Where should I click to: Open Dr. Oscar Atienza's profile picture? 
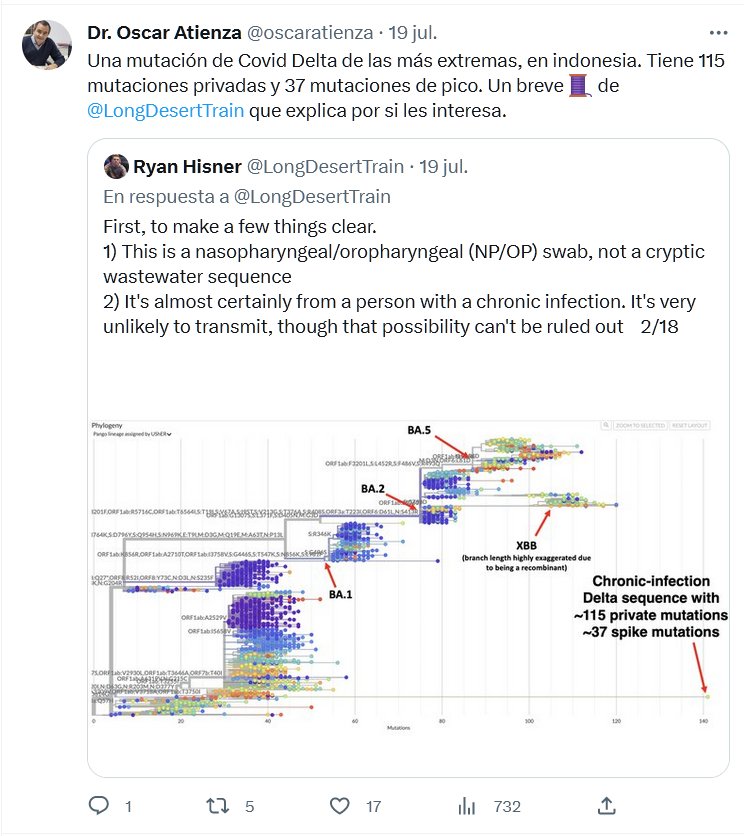point(47,45)
